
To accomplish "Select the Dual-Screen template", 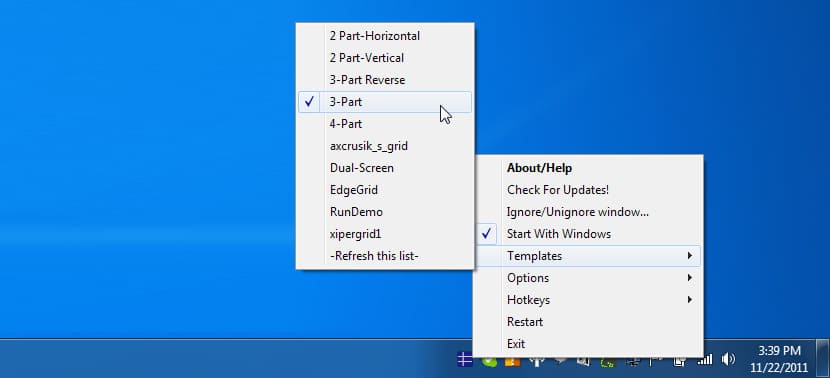I will [x=385, y=168].
